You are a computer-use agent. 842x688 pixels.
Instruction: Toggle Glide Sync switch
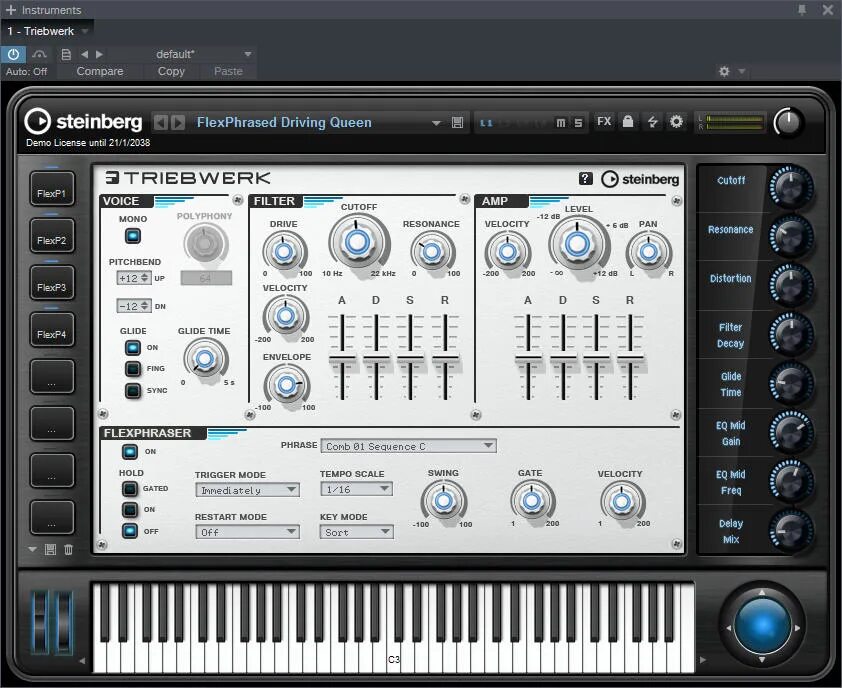pyautogui.click(x=133, y=390)
